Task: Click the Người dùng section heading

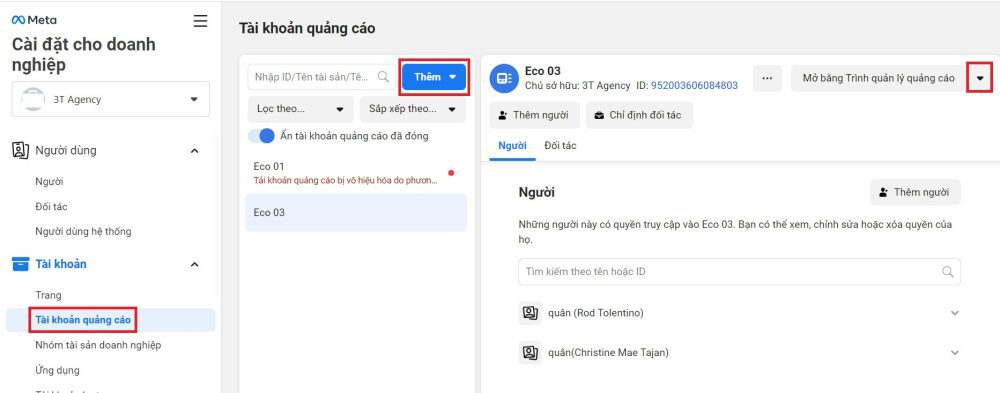Action: 66,151
